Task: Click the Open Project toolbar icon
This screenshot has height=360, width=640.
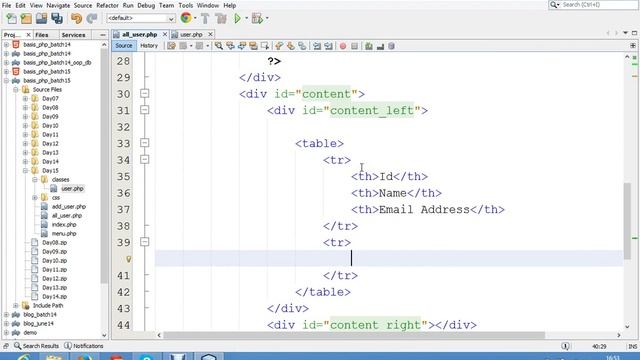Action: pyautogui.click(x=41, y=18)
